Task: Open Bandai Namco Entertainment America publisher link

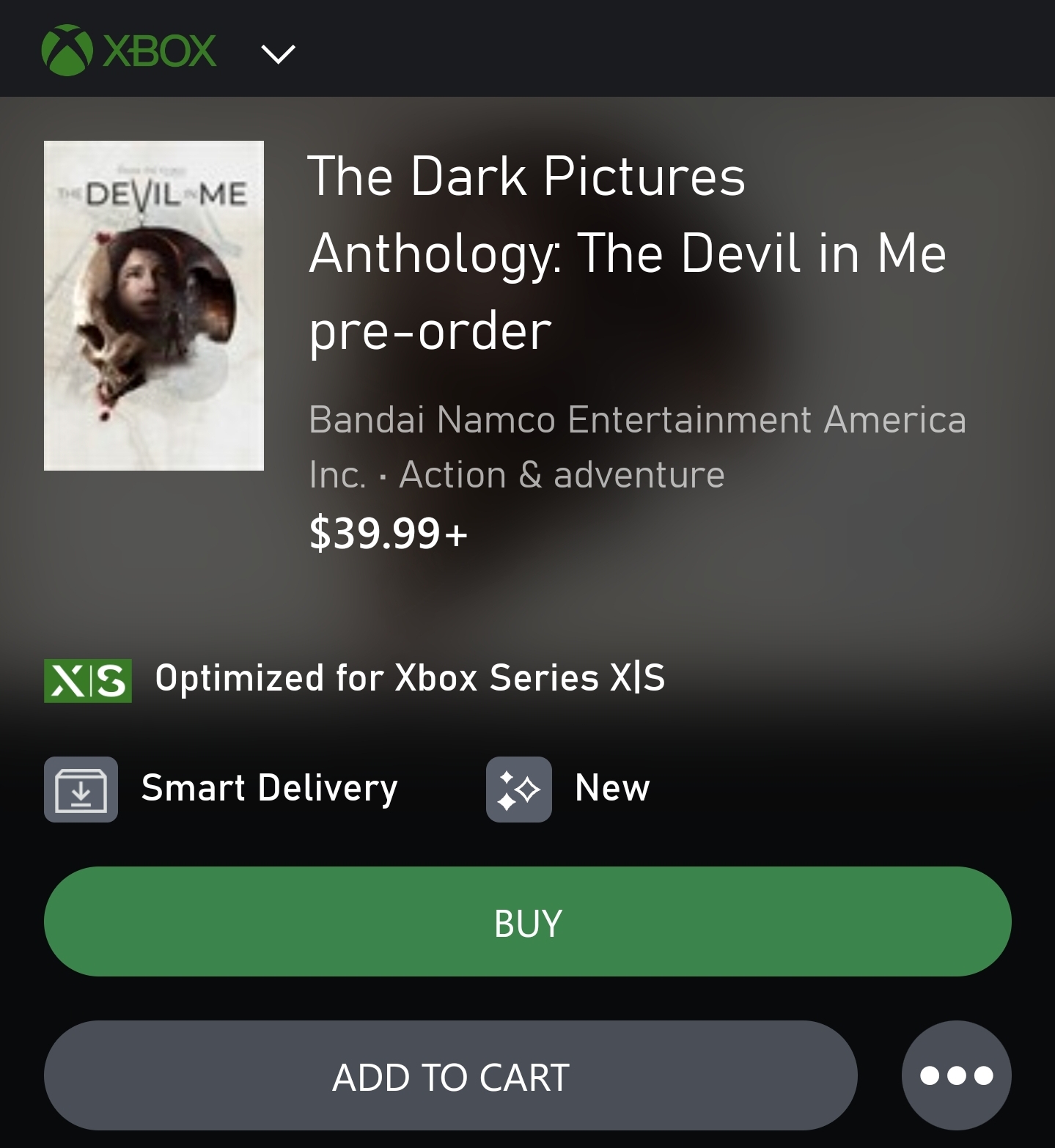Action: tap(636, 420)
